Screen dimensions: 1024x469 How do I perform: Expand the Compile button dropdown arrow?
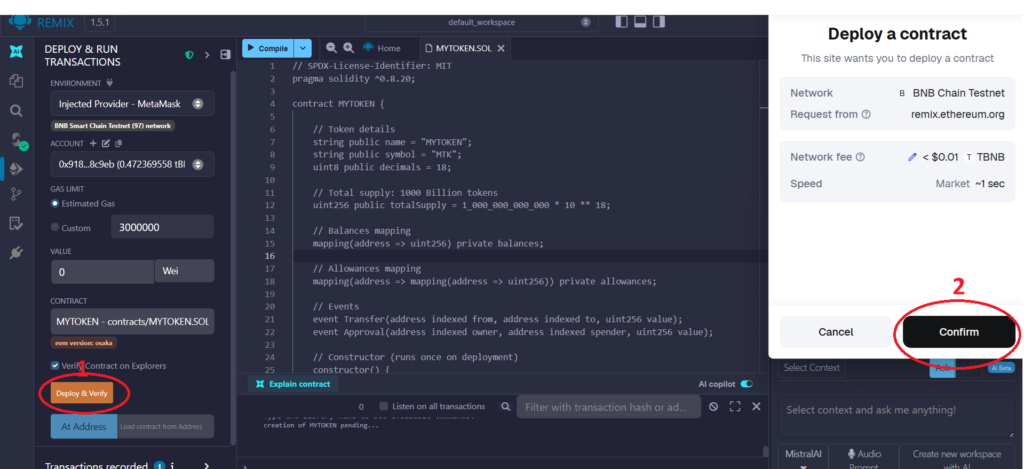click(303, 48)
